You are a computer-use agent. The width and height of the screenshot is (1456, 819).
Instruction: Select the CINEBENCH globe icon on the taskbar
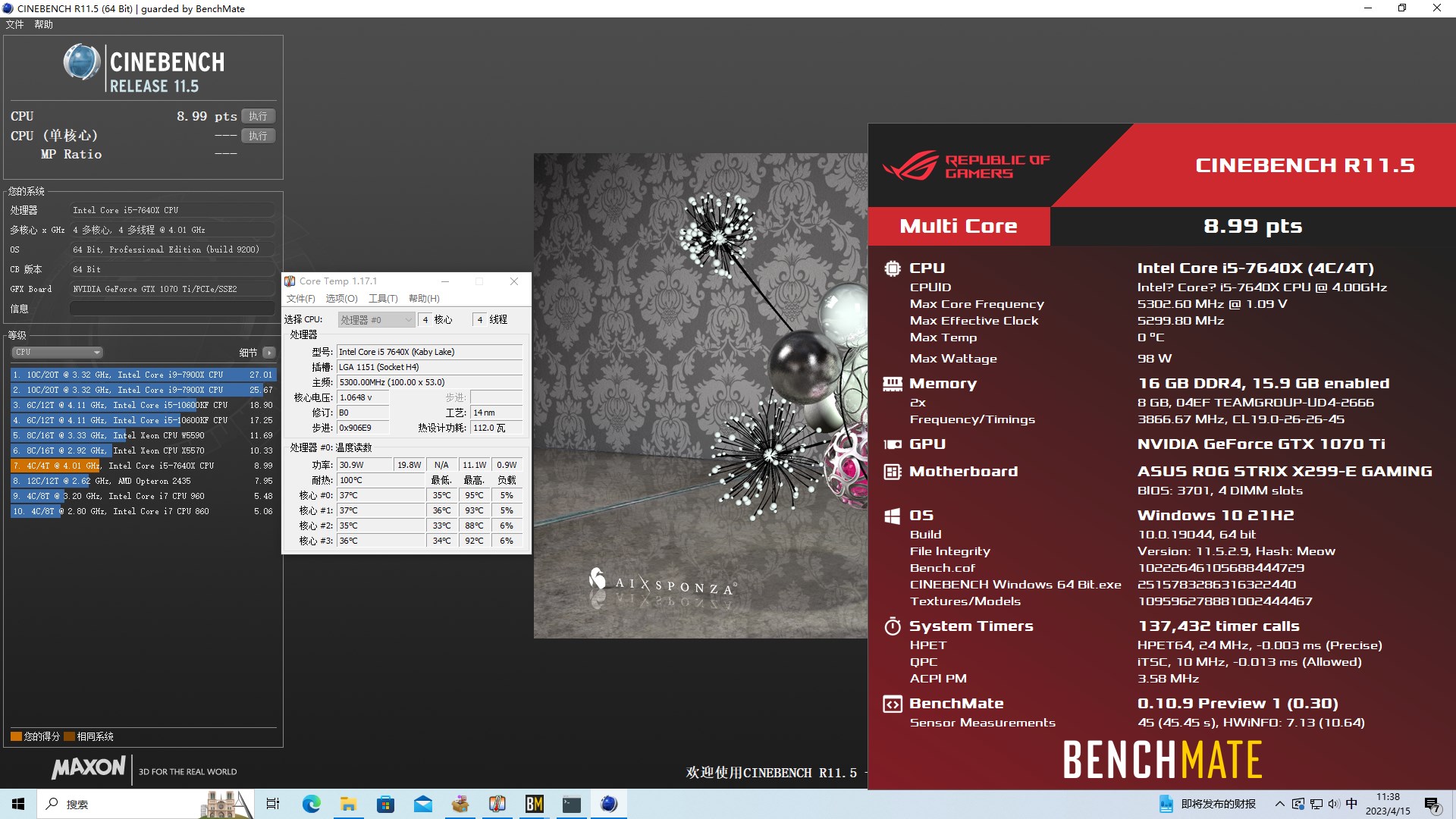tap(609, 804)
